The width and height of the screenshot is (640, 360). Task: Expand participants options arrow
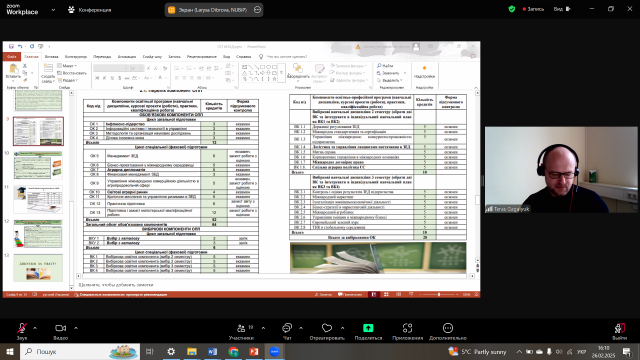(263, 328)
